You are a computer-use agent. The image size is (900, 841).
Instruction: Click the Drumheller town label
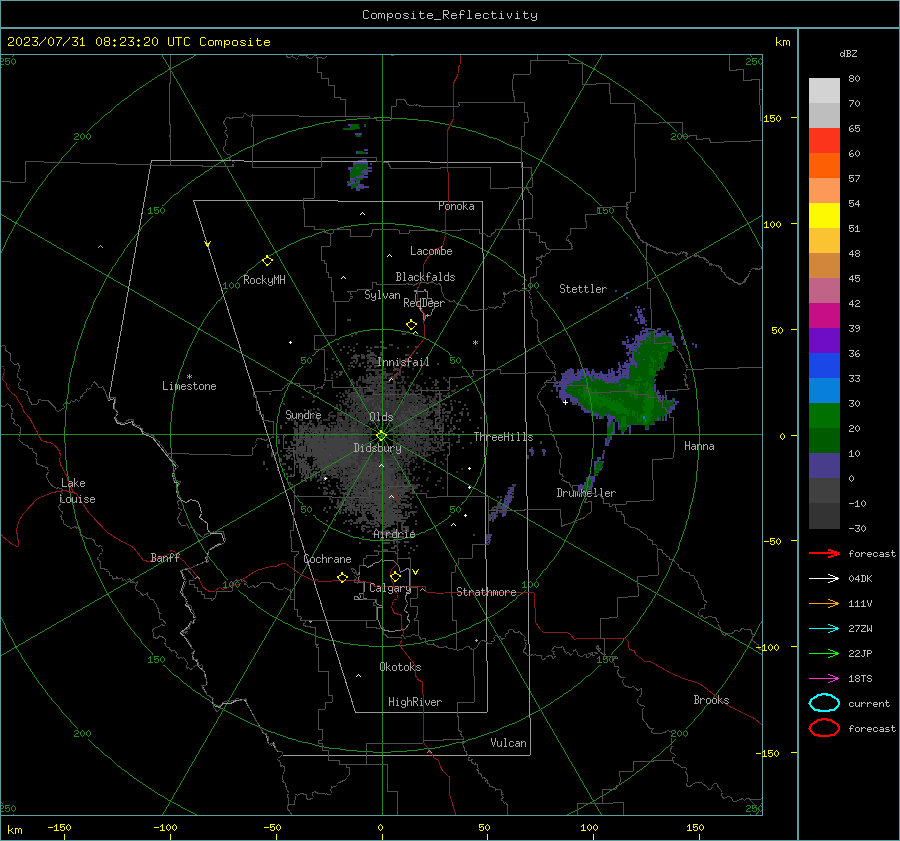coord(586,493)
